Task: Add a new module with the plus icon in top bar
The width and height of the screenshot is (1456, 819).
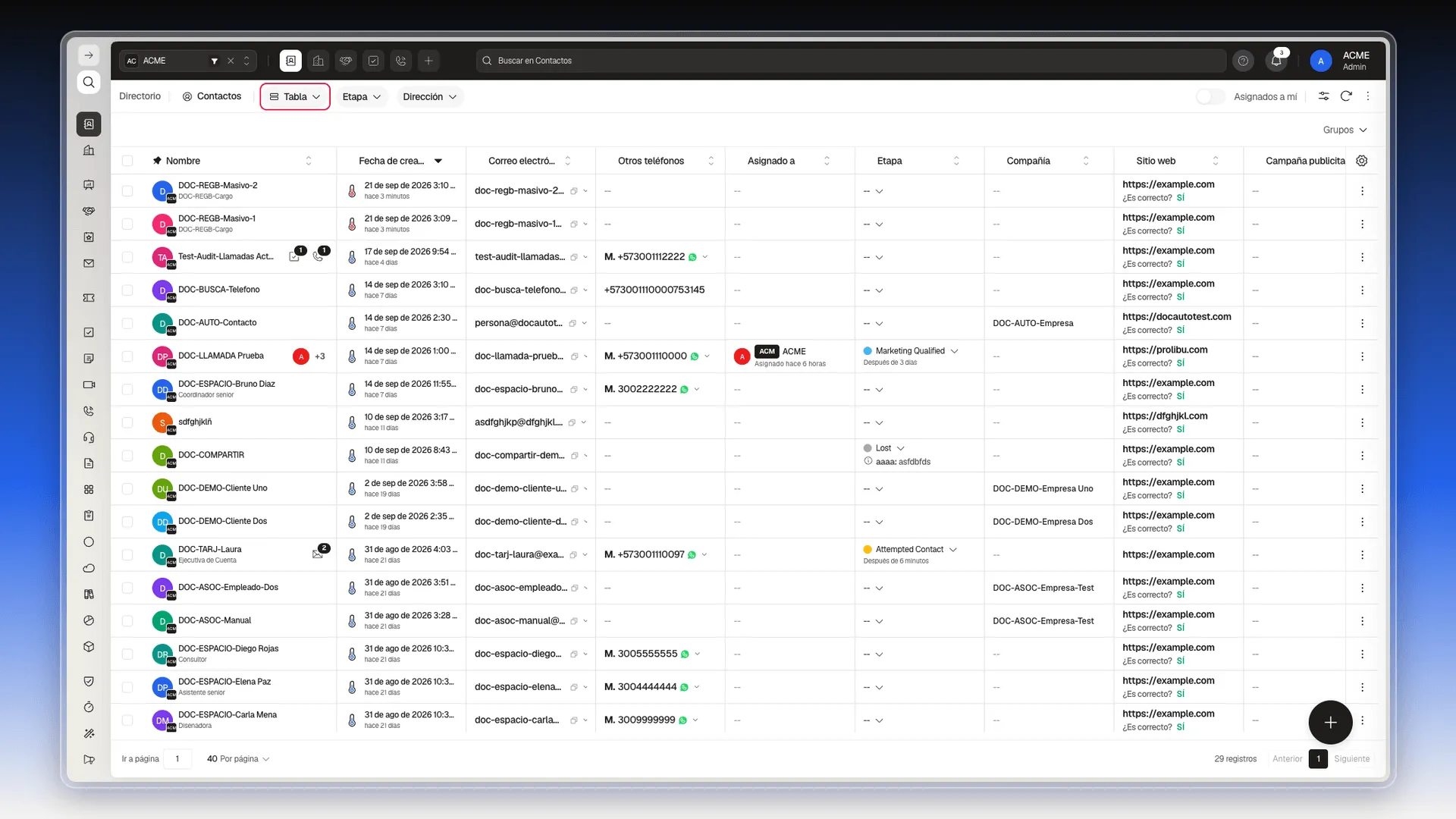Action: coord(428,61)
